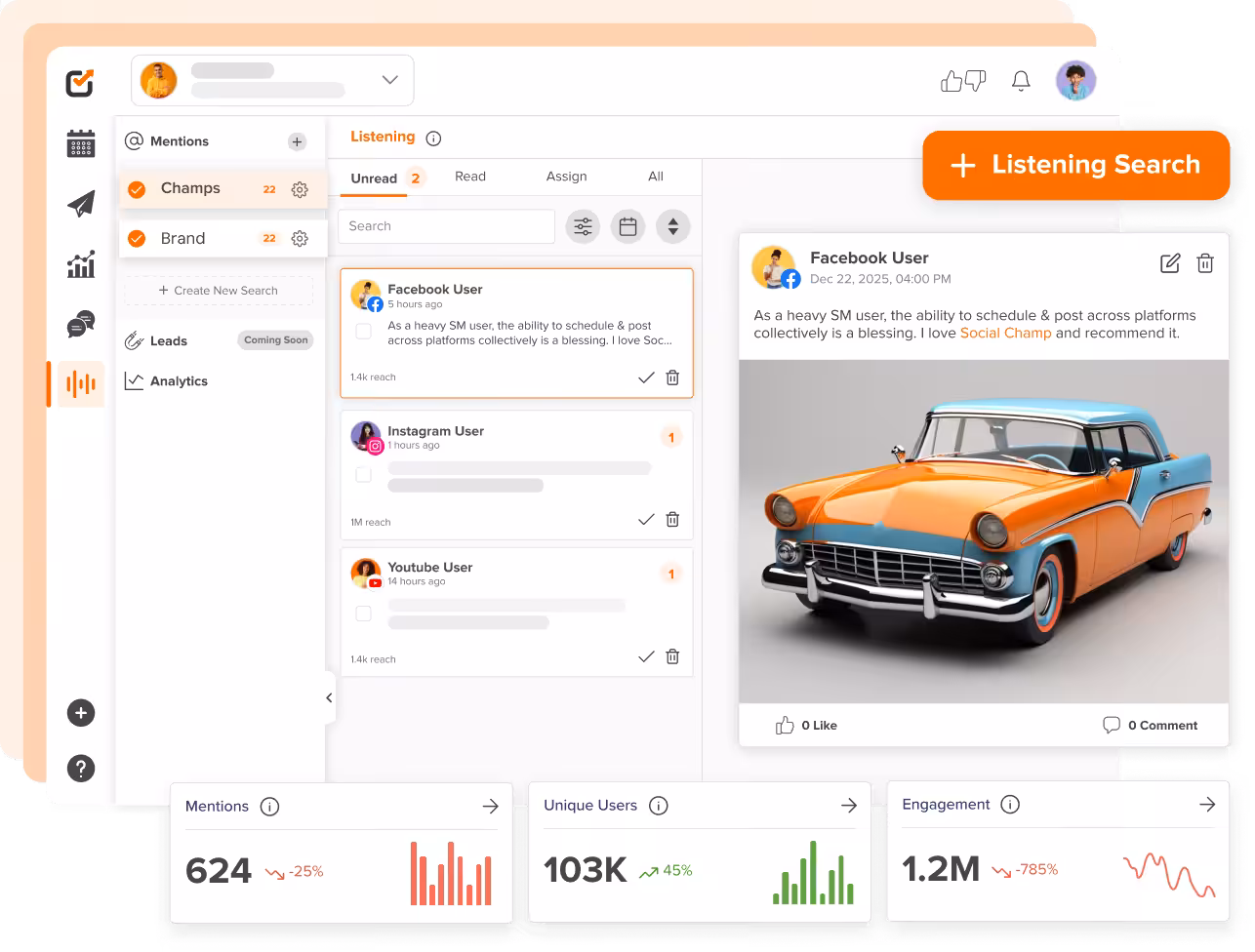The height and width of the screenshot is (952, 1255).
Task: Click the notification bell
Action: 1021,81
